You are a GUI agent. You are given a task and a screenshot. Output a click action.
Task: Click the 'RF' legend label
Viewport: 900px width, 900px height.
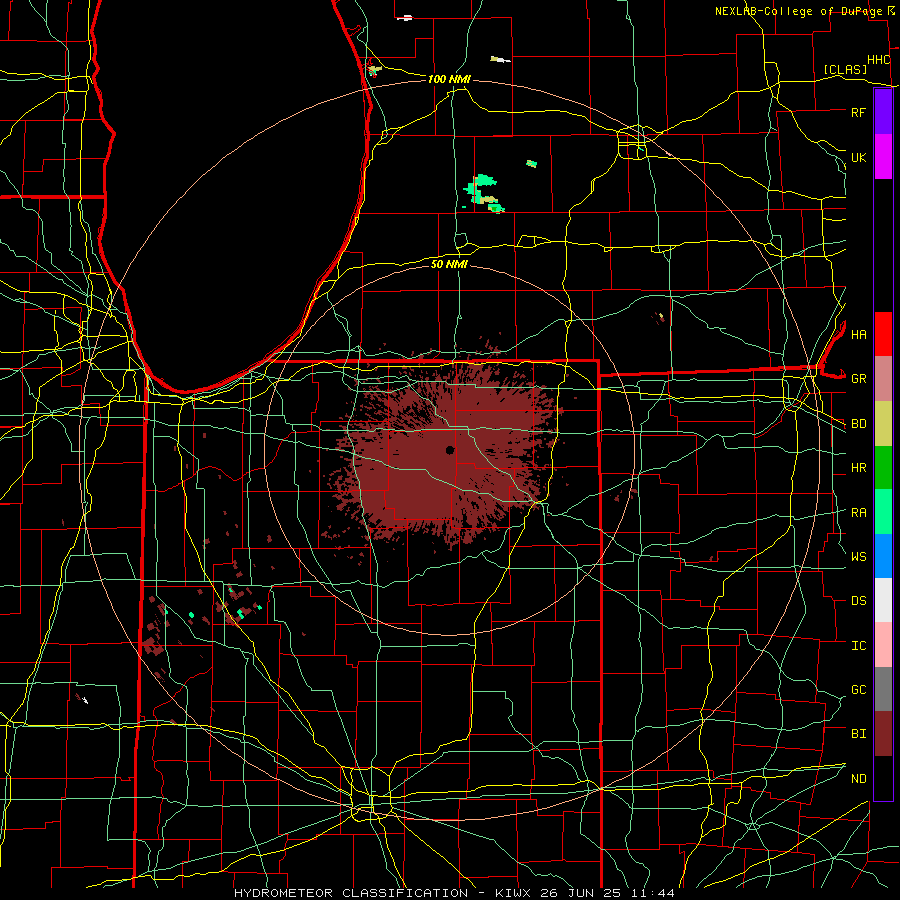click(x=858, y=112)
